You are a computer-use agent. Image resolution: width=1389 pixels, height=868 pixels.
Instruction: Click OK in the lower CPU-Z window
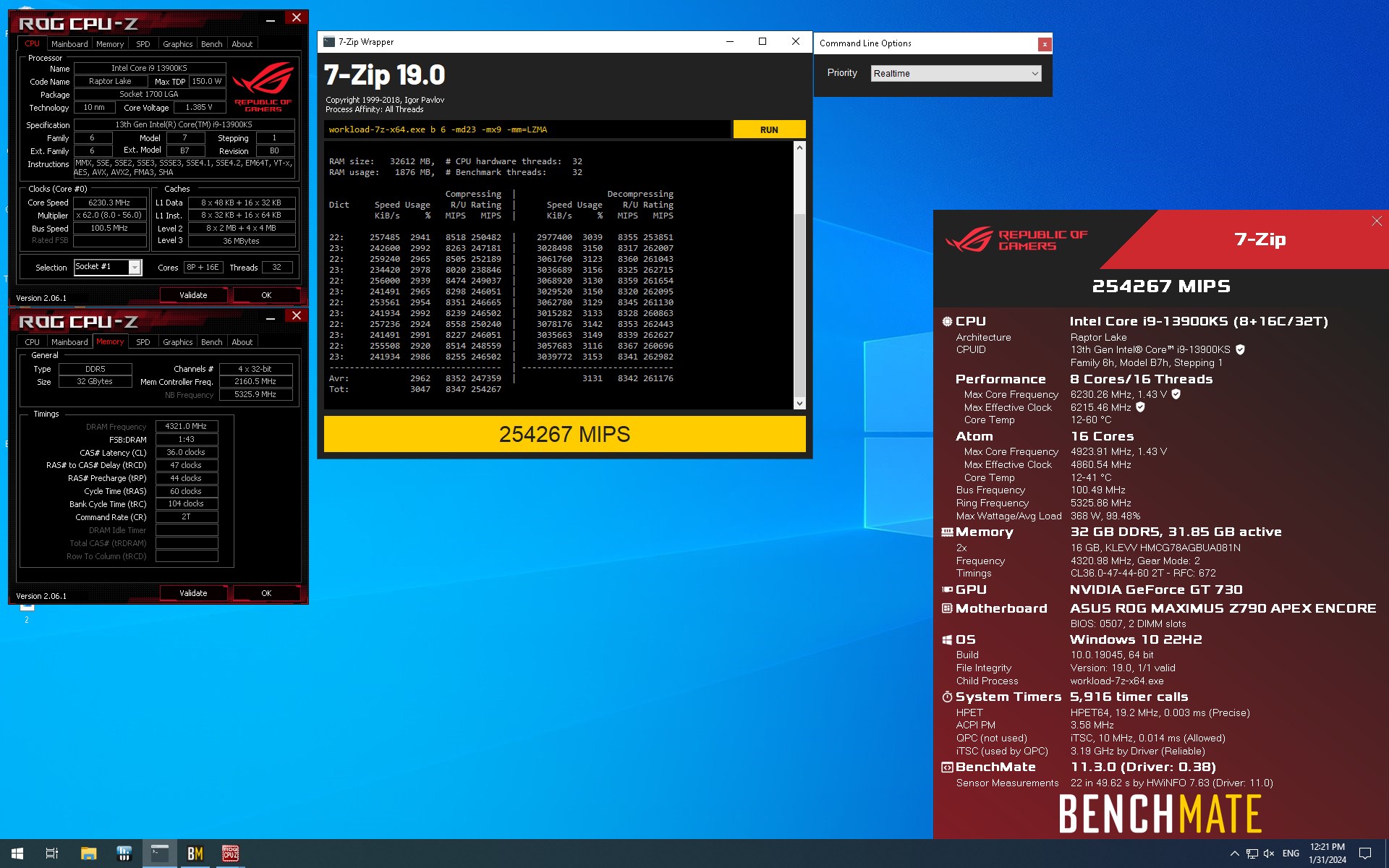coord(266,593)
